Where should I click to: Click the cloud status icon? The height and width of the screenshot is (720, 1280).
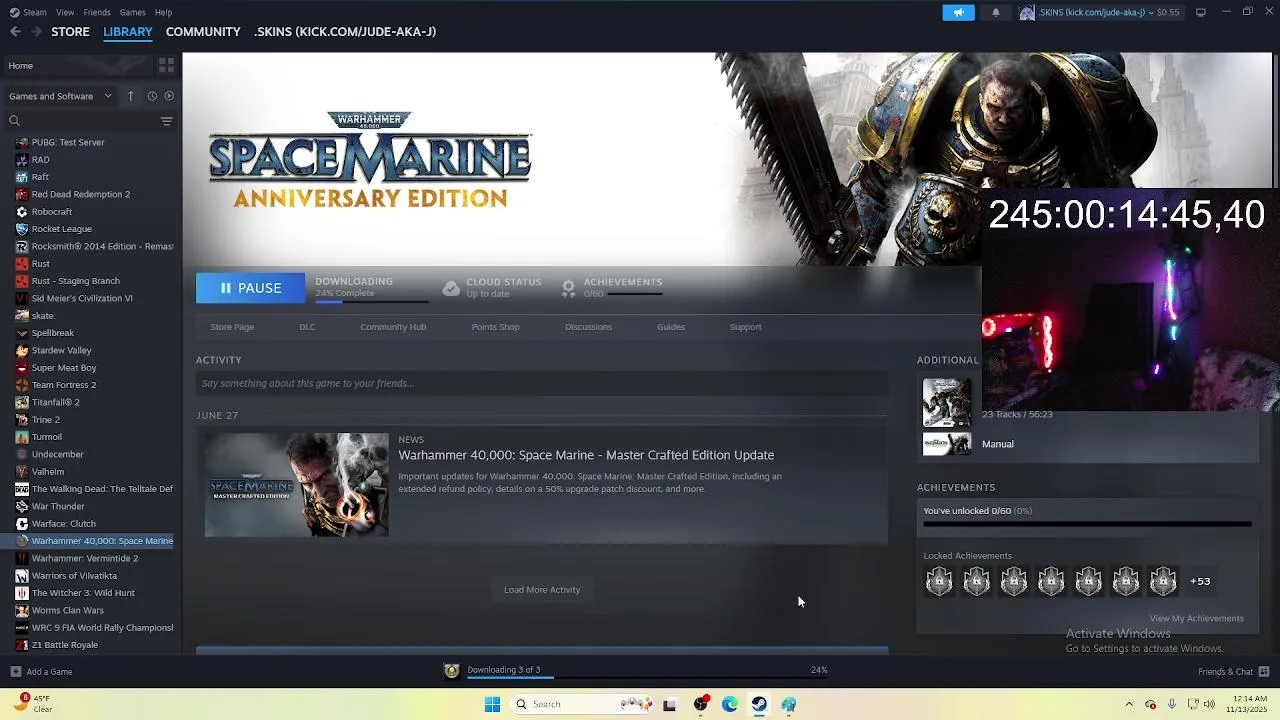tap(451, 288)
